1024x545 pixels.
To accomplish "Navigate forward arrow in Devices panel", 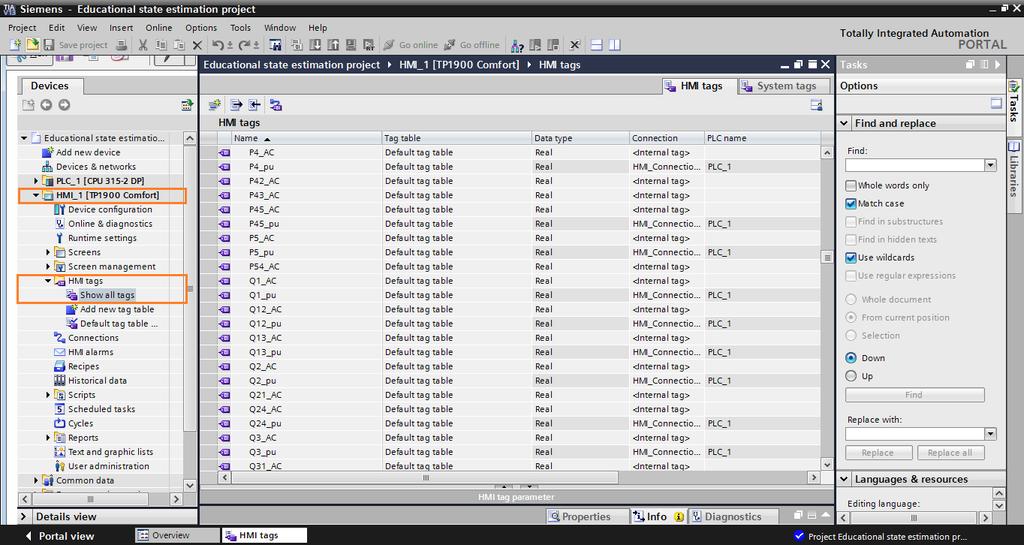I will (x=64, y=105).
